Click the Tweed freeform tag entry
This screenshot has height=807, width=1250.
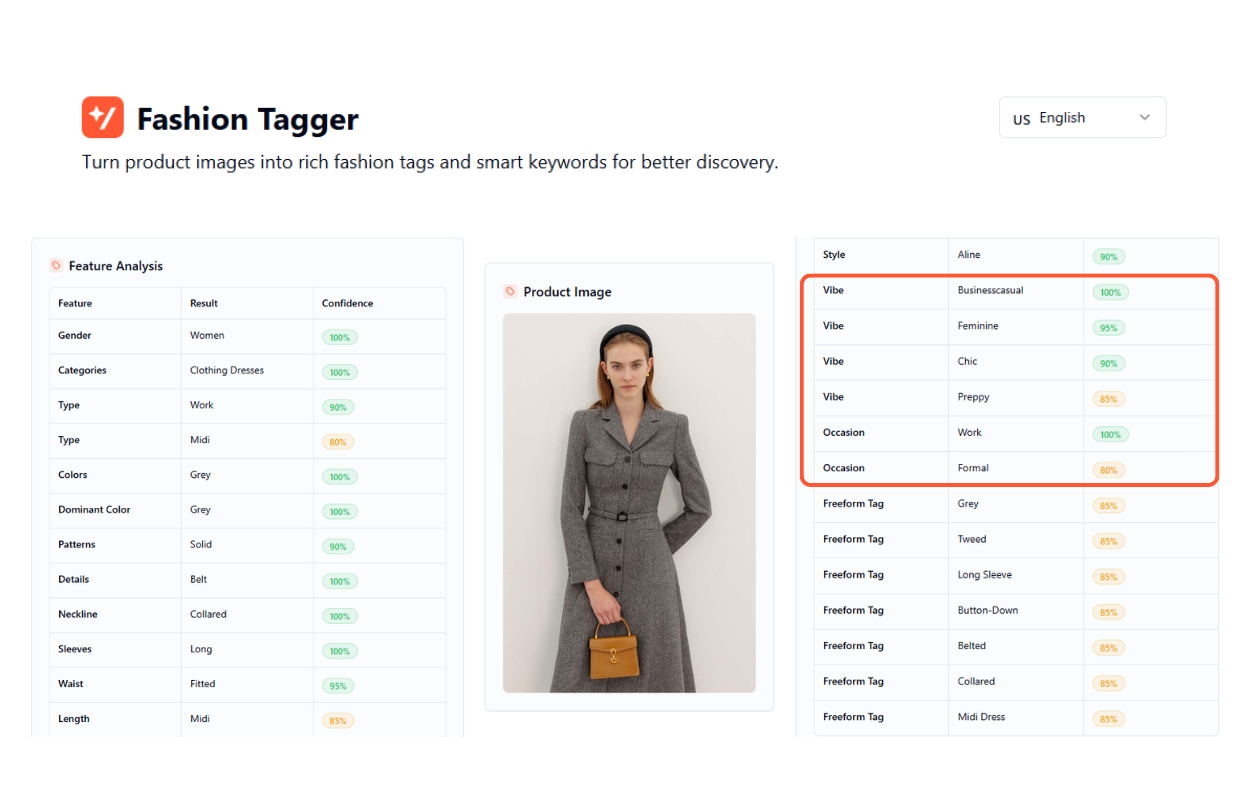[x=971, y=539]
